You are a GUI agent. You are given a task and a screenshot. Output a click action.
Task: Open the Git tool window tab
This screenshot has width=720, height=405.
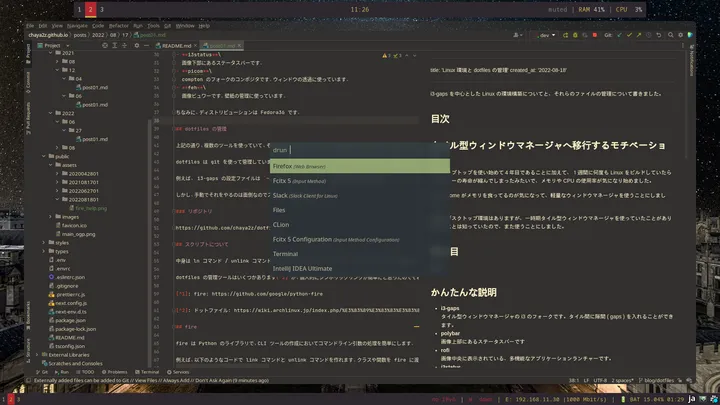coord(42,372)
